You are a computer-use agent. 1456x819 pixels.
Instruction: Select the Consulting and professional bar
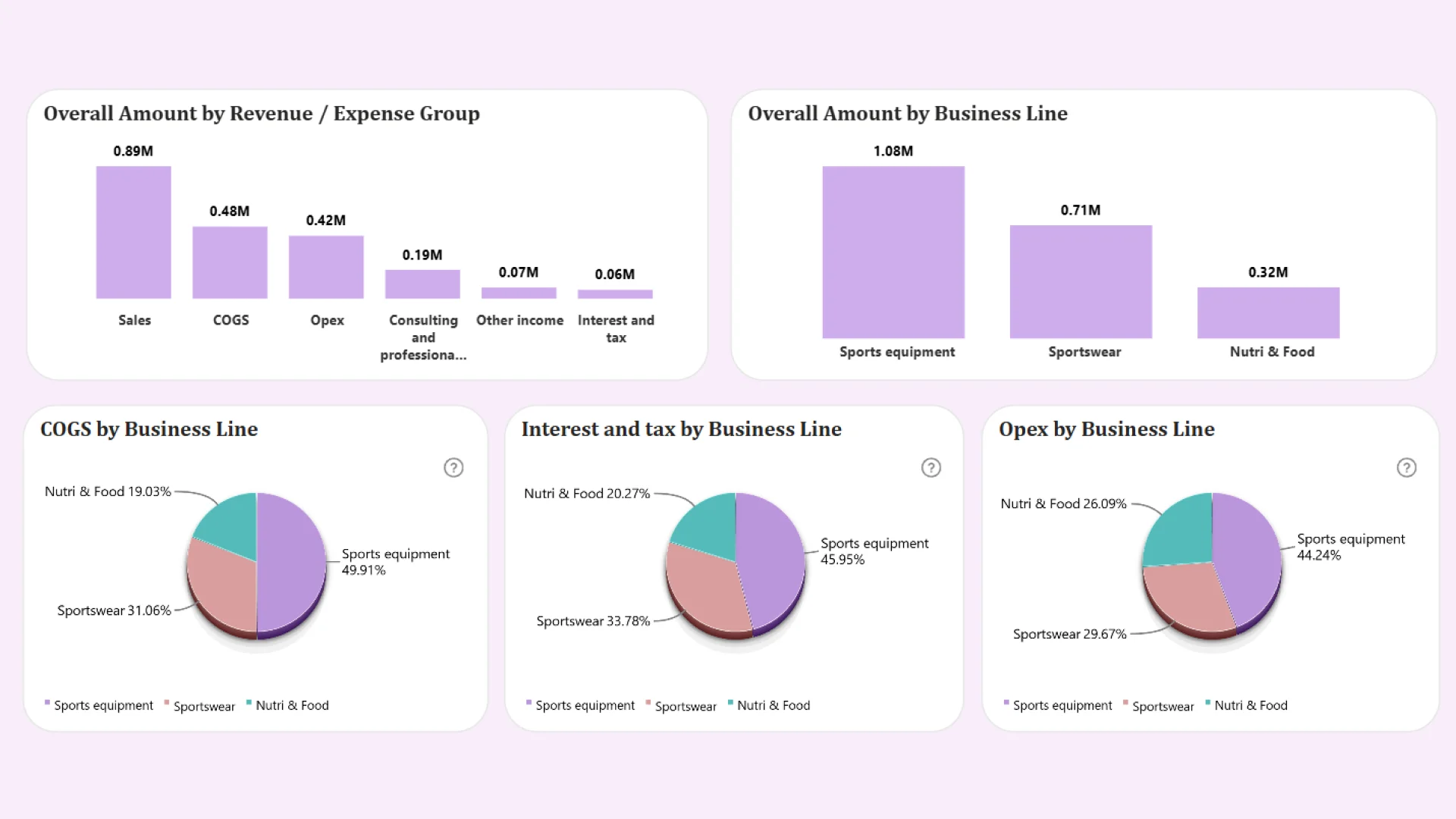(x=422, y=284)
